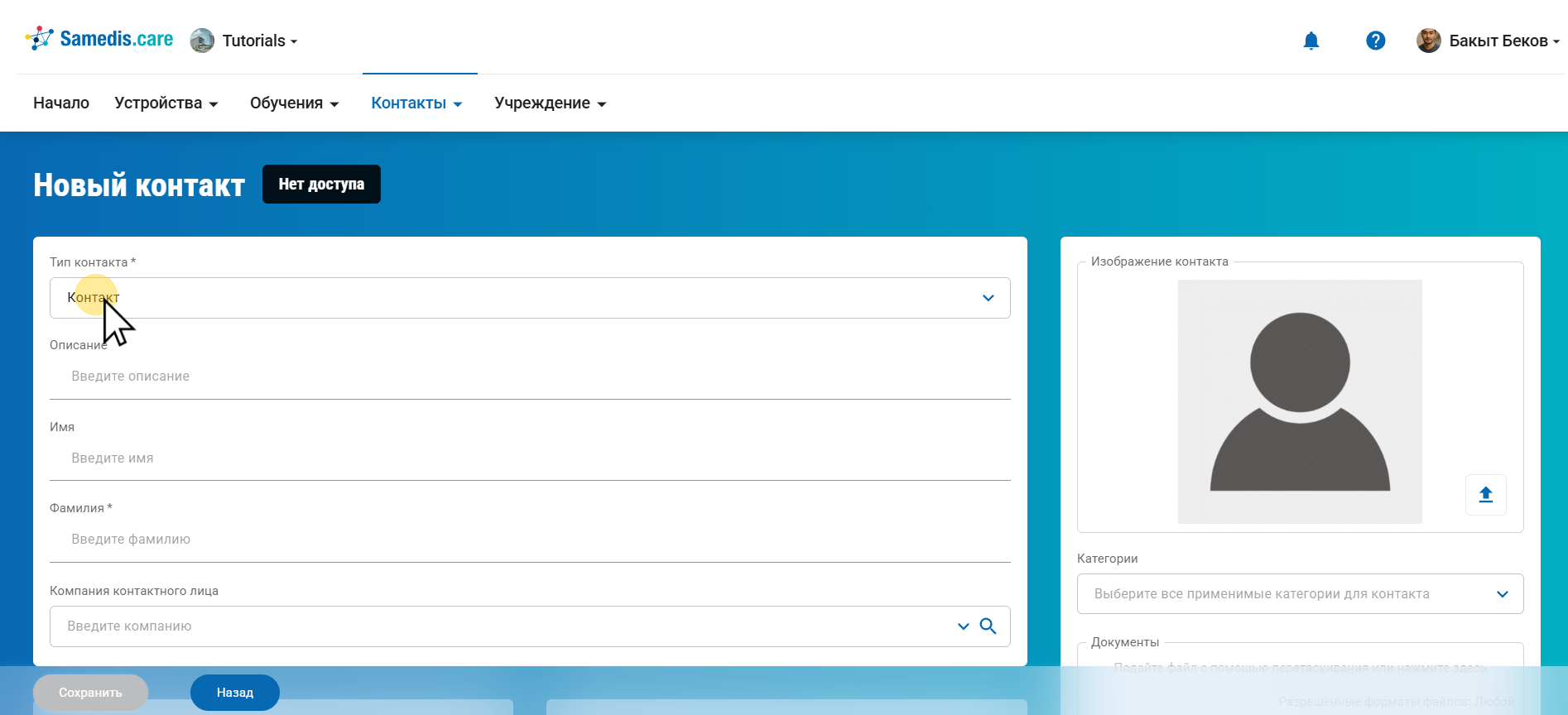Open the notifications bell
This screenshot has width=1568, height=715.
tap(1311, 41)
